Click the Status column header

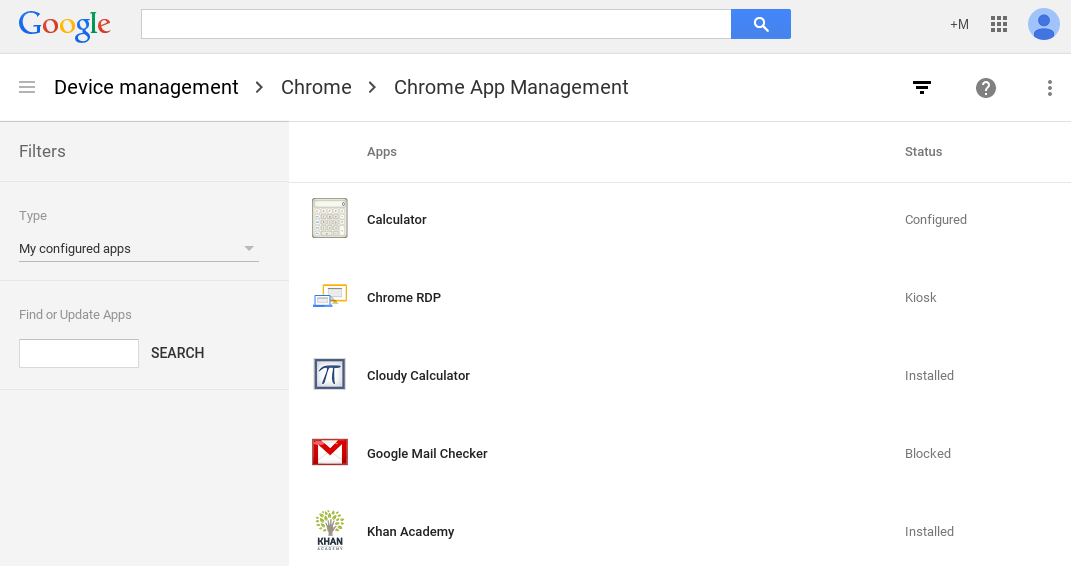coord(923,152)
